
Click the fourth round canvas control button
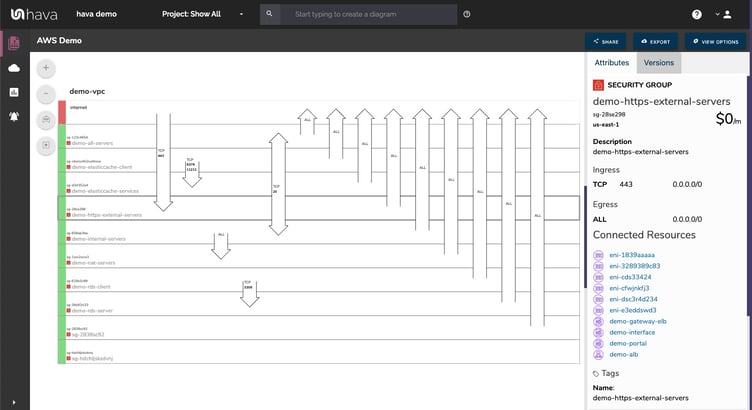pyautogui.click(x=46, y=145)
